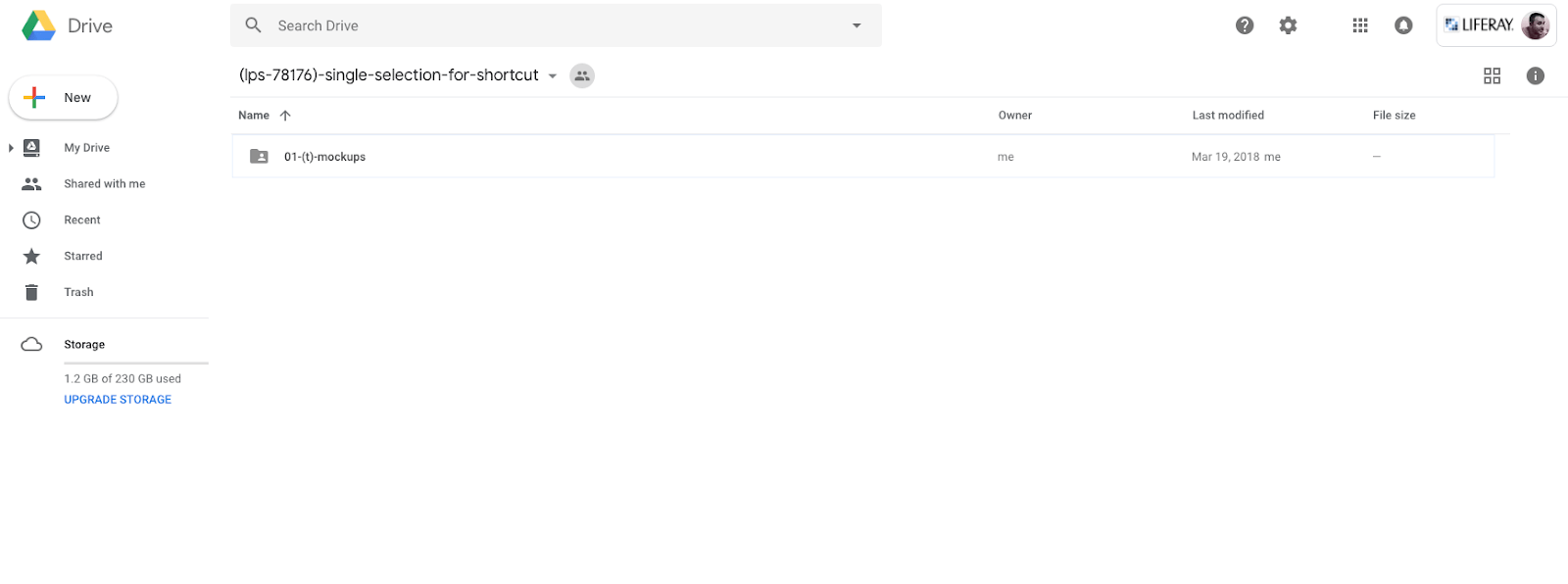Show details info panel

(x=1536, y=76)
